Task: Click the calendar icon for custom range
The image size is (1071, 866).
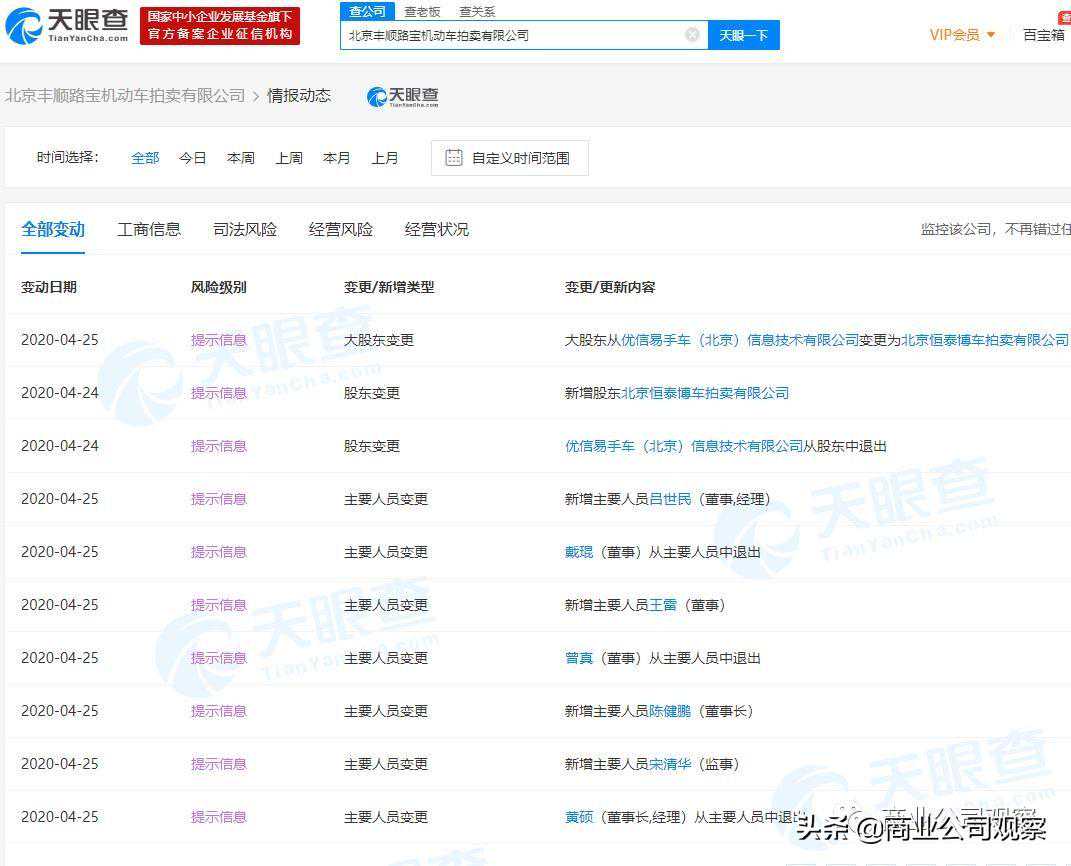Action: click(453, 158)
